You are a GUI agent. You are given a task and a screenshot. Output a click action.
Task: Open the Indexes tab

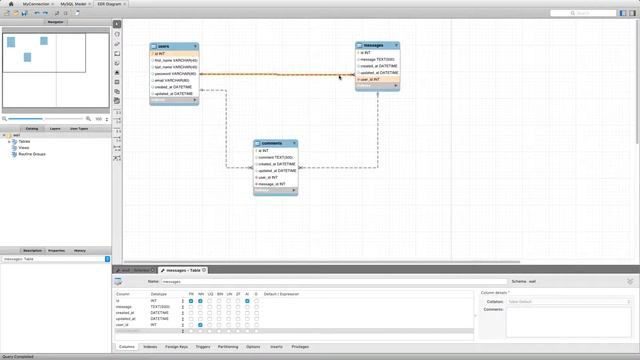(150, 347)
